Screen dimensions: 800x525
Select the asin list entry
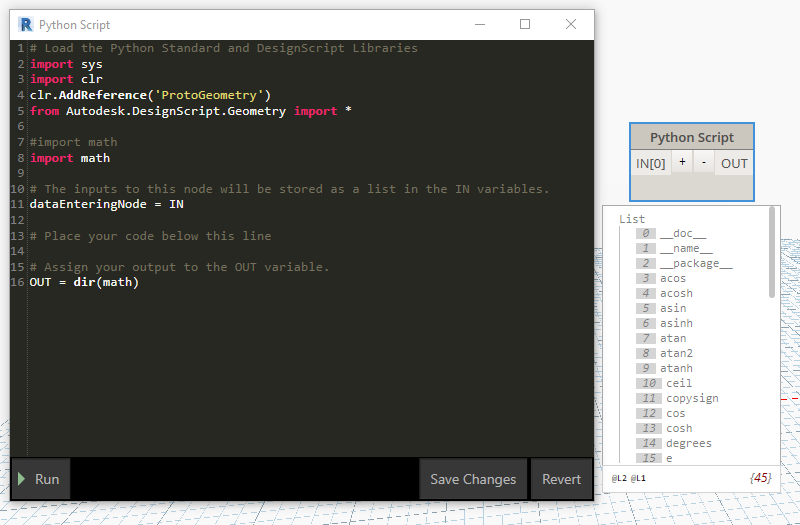673,308
